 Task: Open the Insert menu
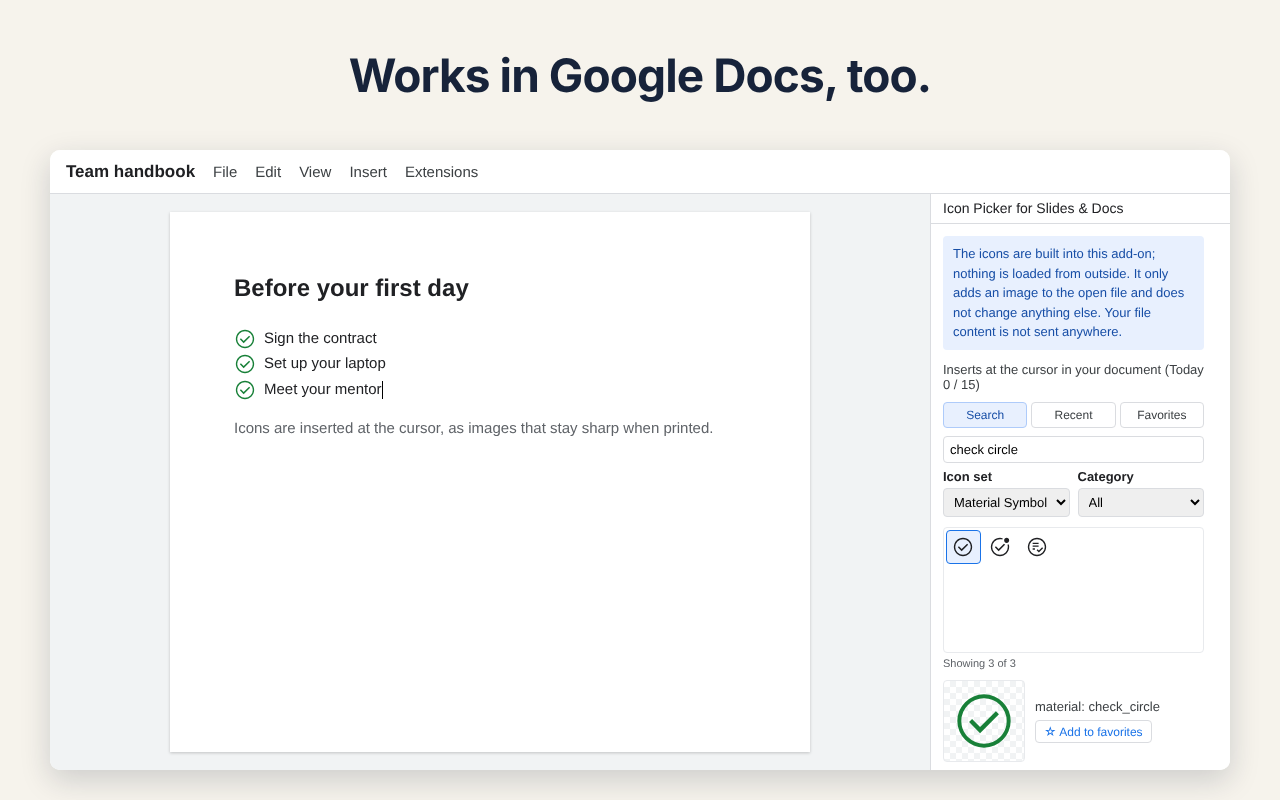click(x=368, y=172)
